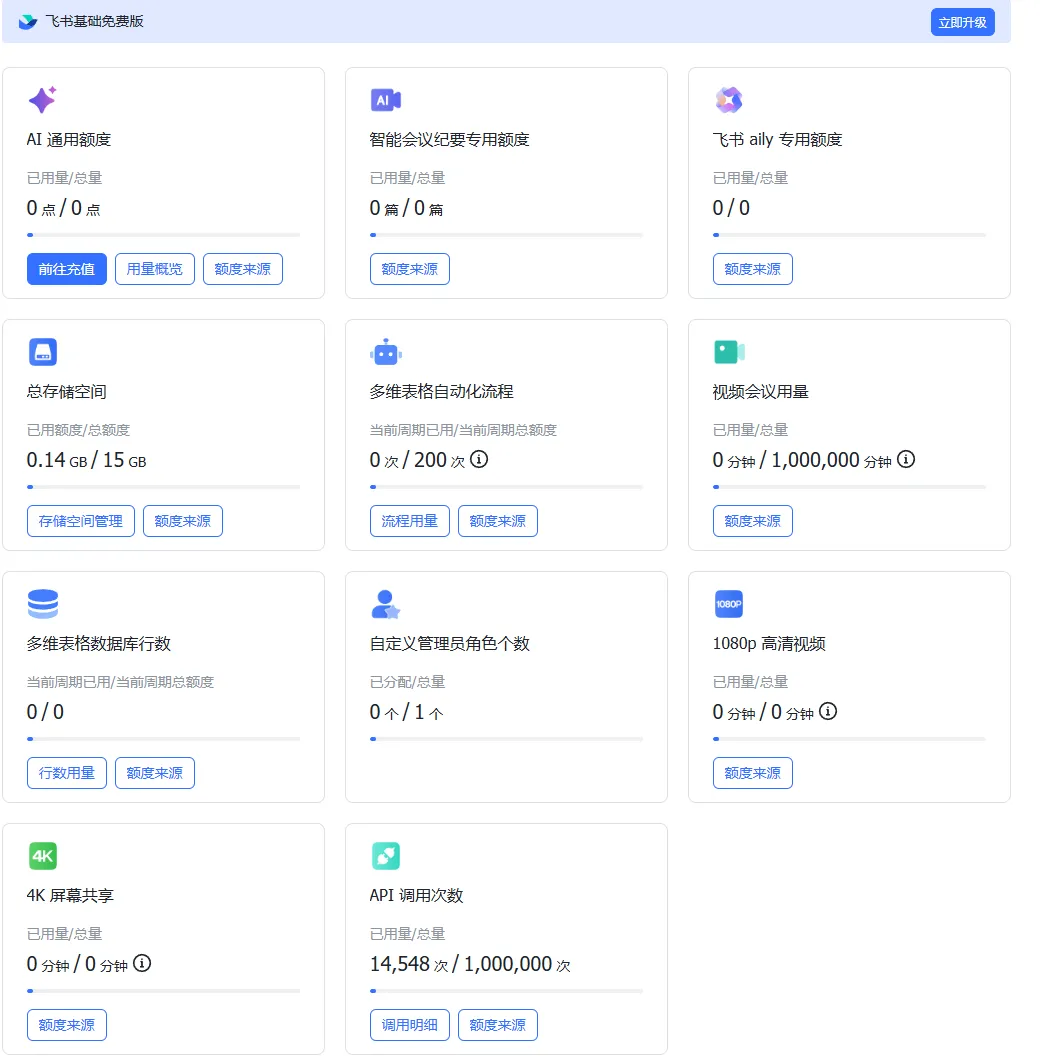
Task: Click the 飞书 aily icon
Action: coord(728,100)
